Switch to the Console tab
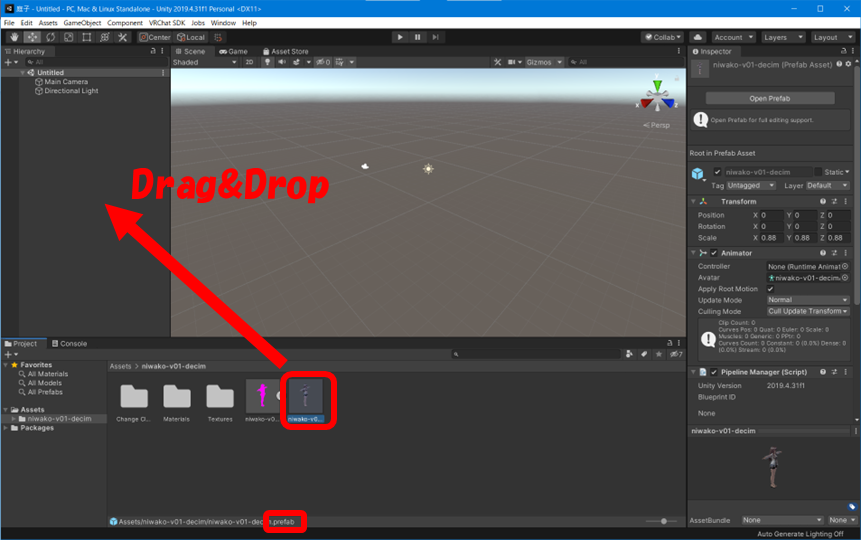This screenshot has width=861, height=540. tap(69, 343)
